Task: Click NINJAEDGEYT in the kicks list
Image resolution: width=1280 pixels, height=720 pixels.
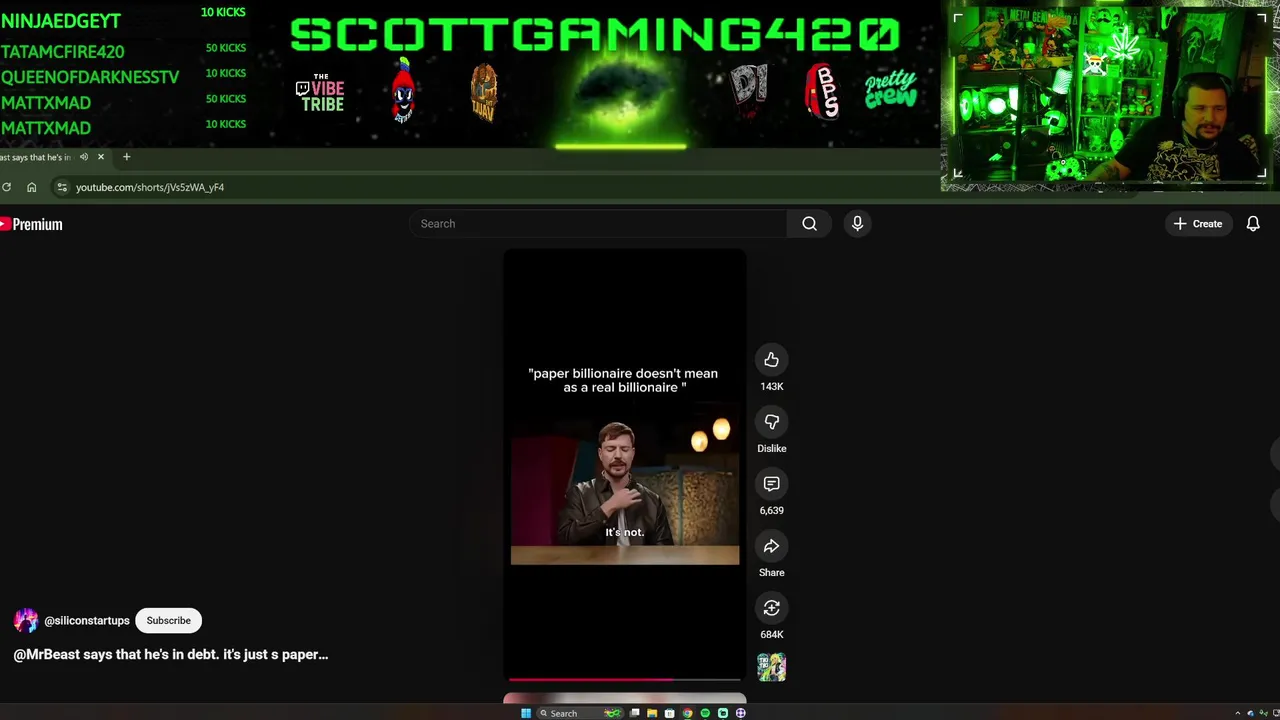Action: pos(61,21)
